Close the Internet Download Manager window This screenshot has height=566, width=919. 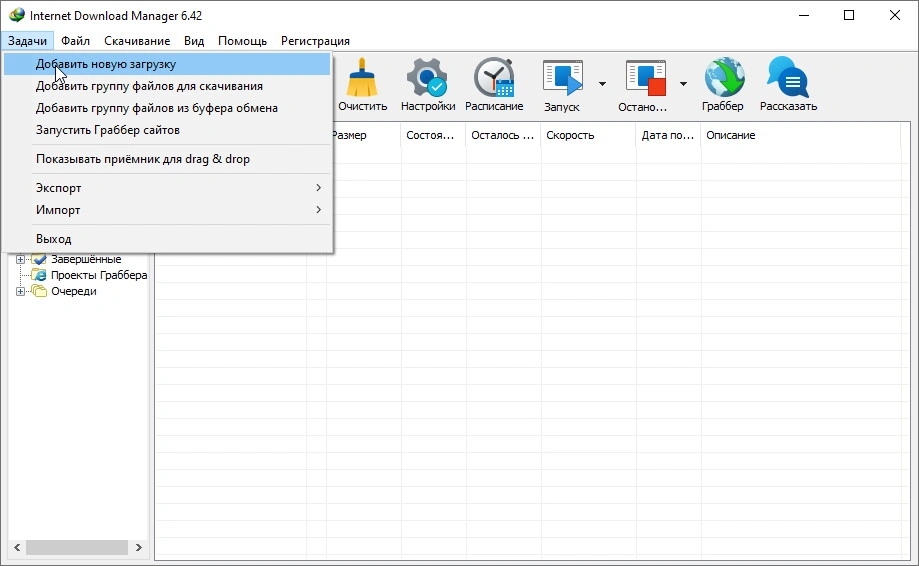click(894, 15)
